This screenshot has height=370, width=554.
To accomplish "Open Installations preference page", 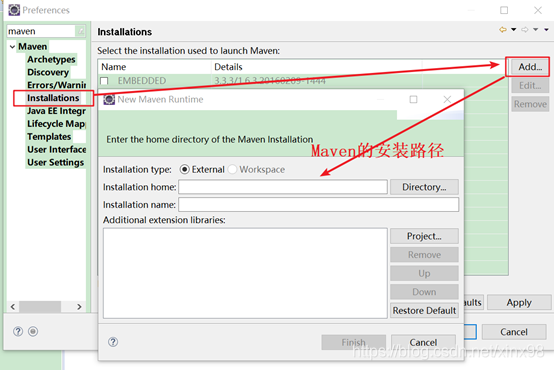I will point(53,98).
